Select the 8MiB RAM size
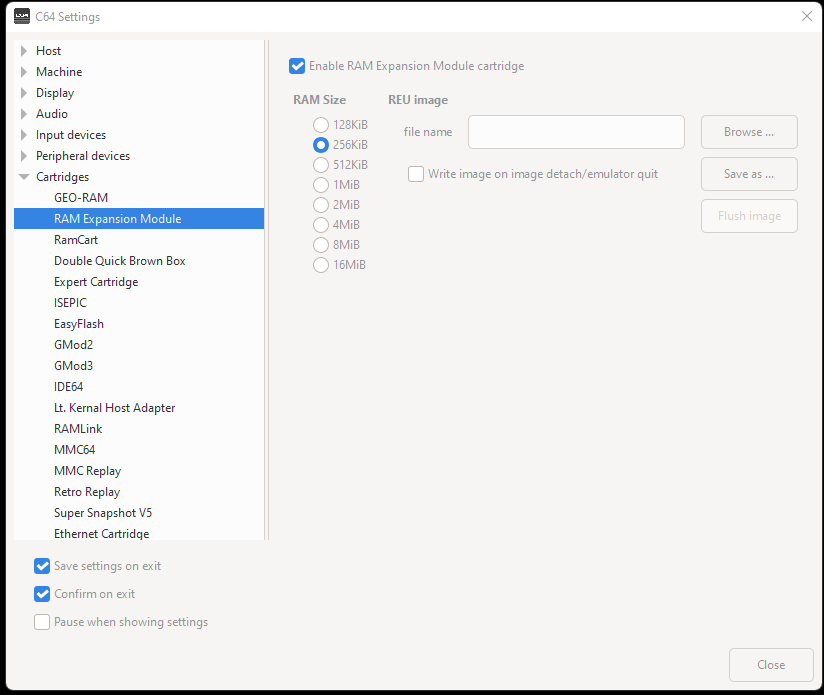The height and width of the screenshot is (695, 824). coord(321,245)
